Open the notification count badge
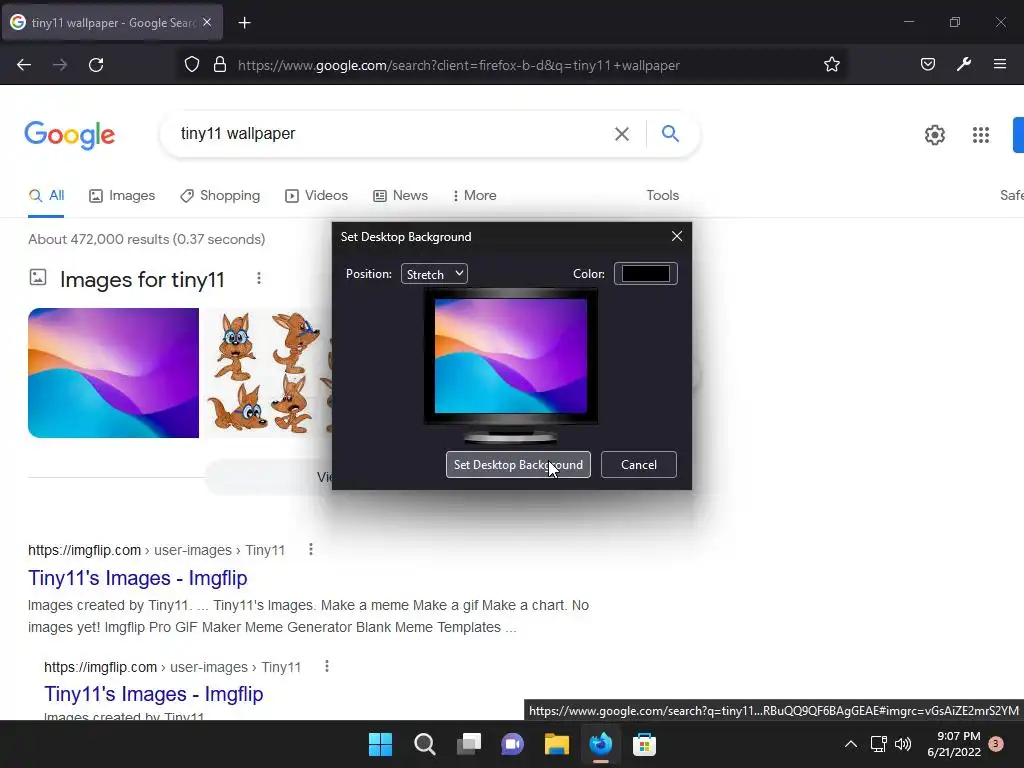The image size is (1024, 768). (996, 744)
